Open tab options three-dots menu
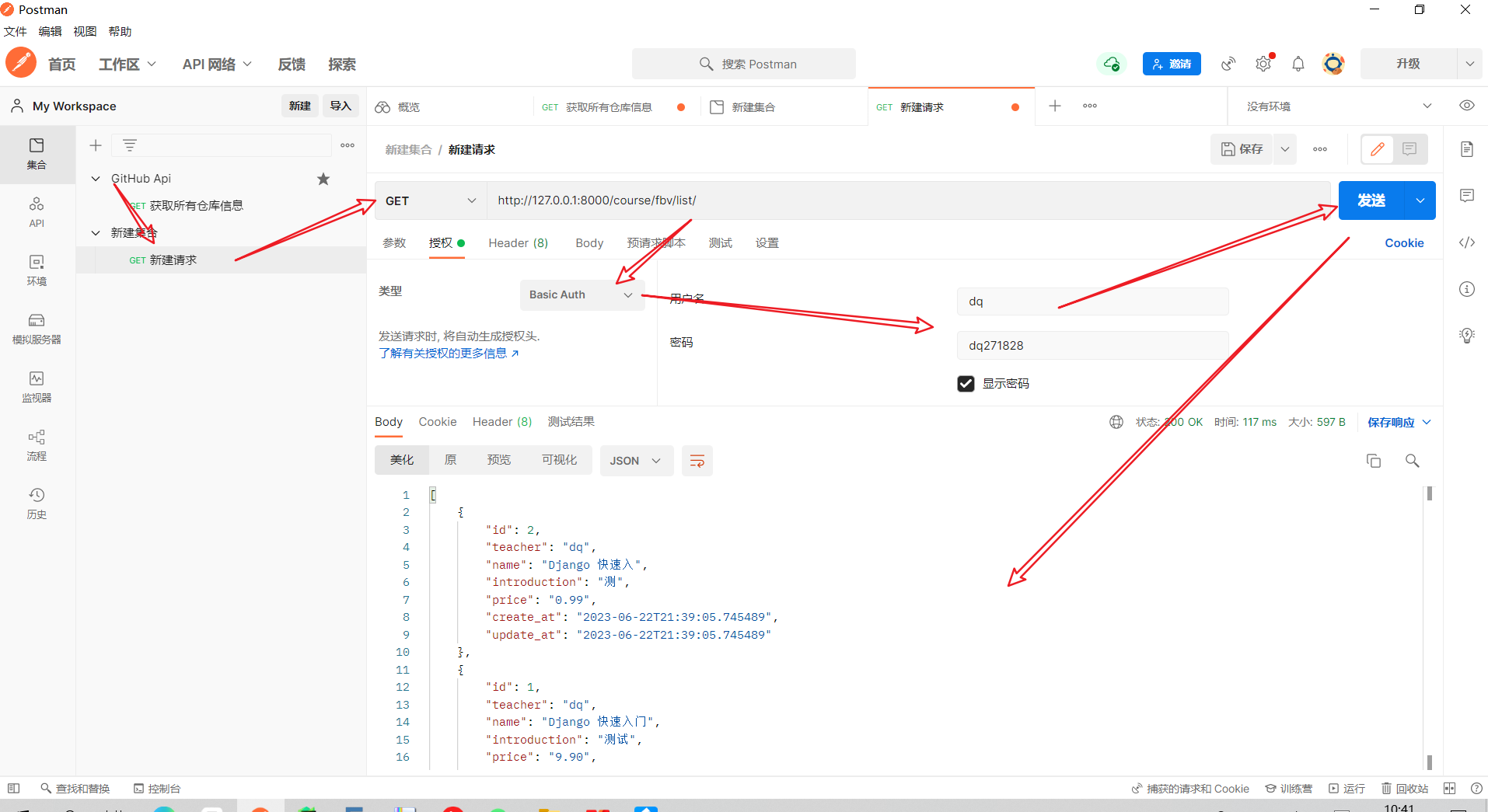Image resolution: width=1488 pixels, height=812 pixels. click(x=1090, y=106)
